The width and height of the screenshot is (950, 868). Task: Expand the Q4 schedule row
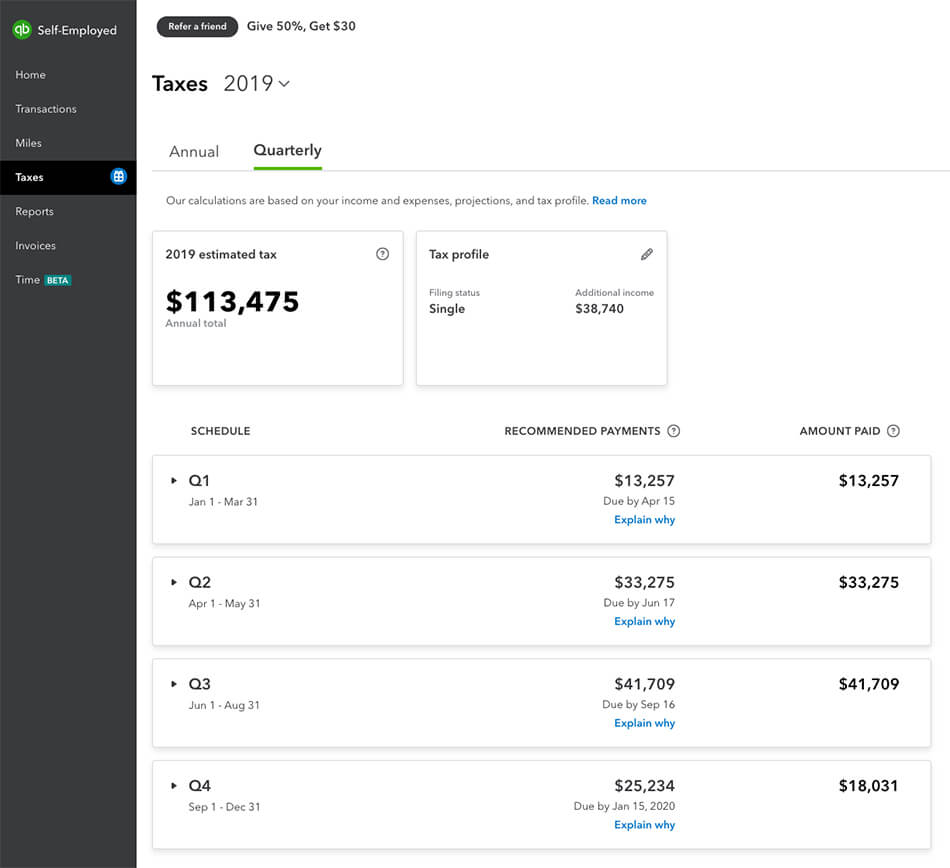click(x=174, y=786)
